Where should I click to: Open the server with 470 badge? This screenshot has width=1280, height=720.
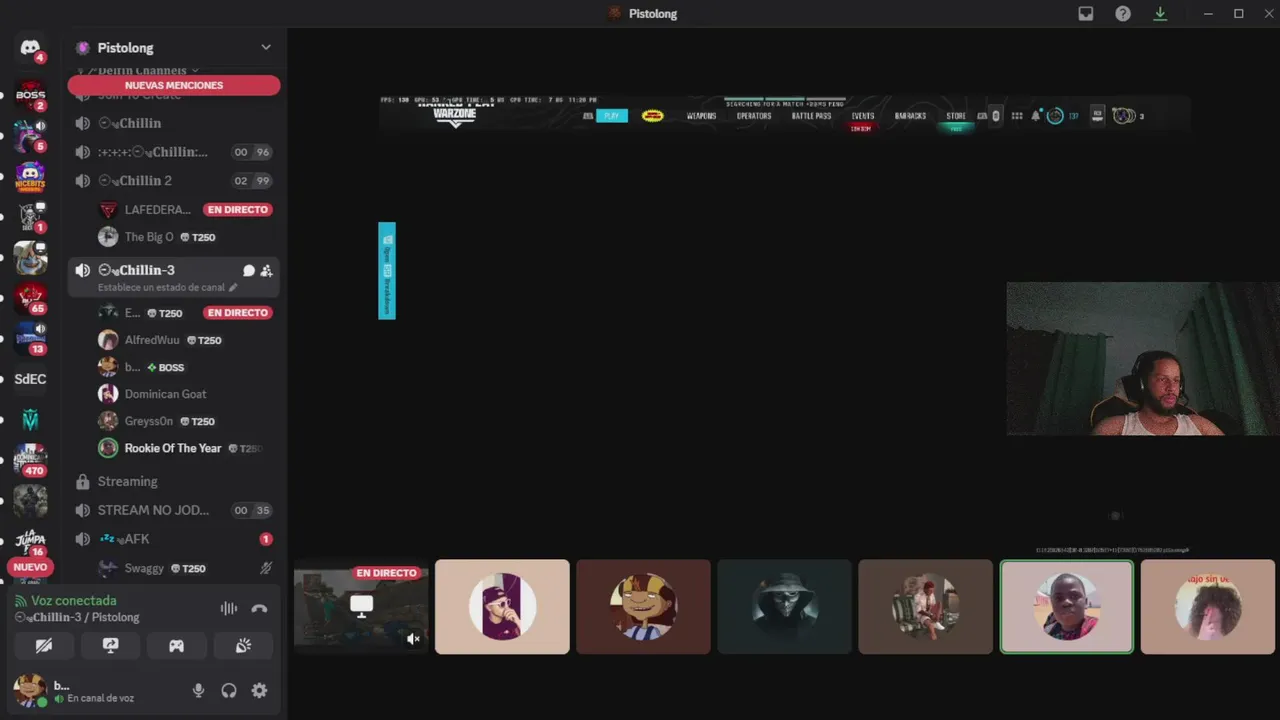tap(30, 459)
